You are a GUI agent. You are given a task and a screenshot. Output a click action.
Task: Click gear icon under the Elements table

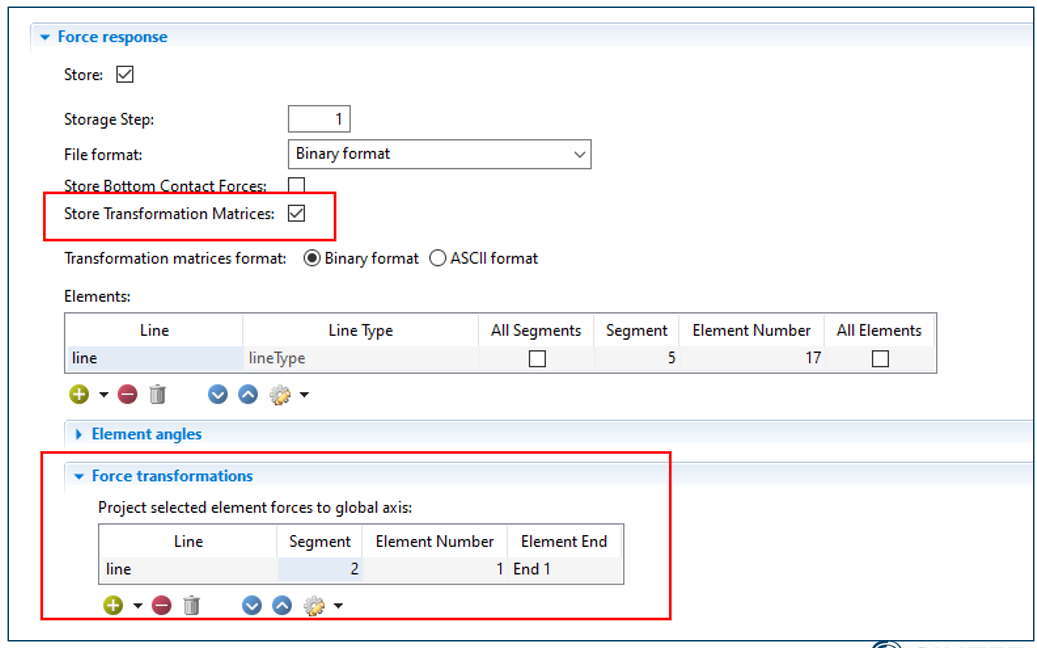coord(280,395)
